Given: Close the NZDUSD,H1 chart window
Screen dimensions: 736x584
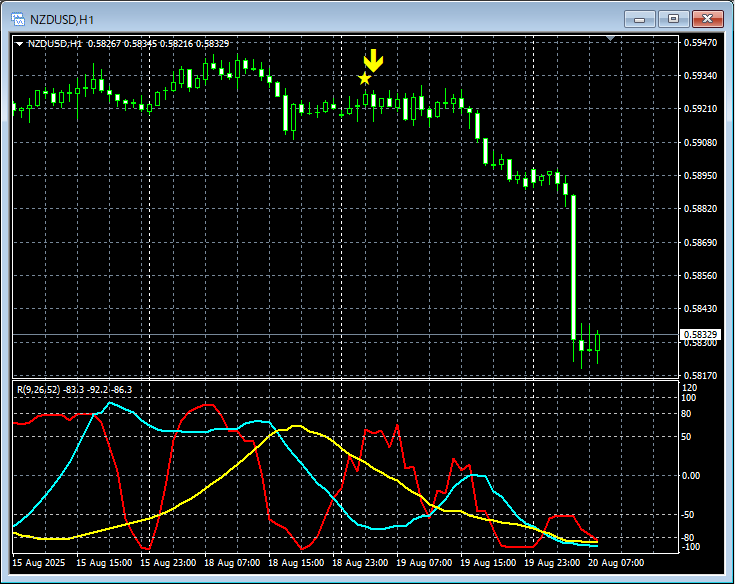Looking at the screenshot, I should [x=707, y=19].
